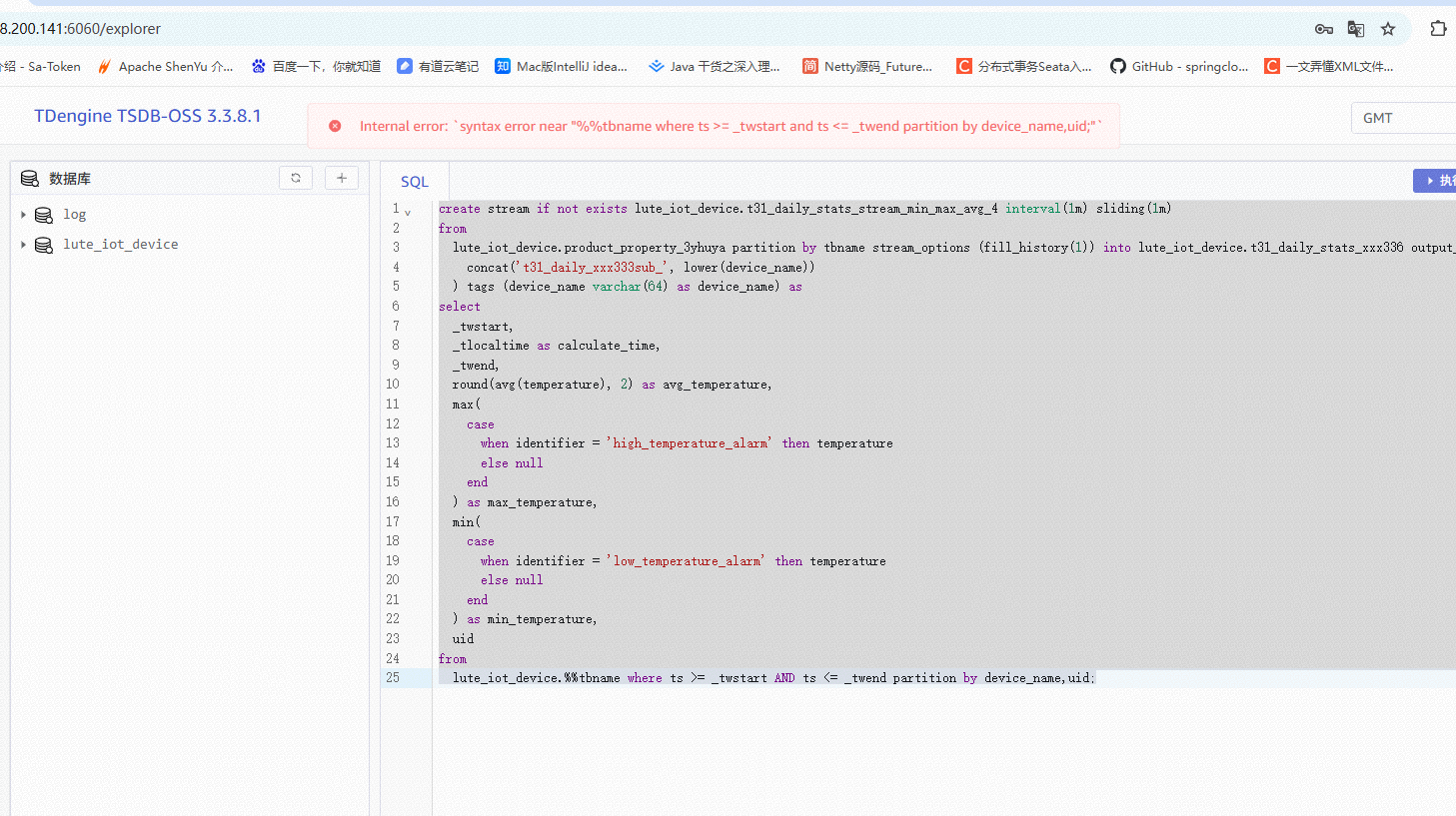Click the refresh databases icon button
The width and height of the screenshot is (1456, 816).
[x=296, y=178]
